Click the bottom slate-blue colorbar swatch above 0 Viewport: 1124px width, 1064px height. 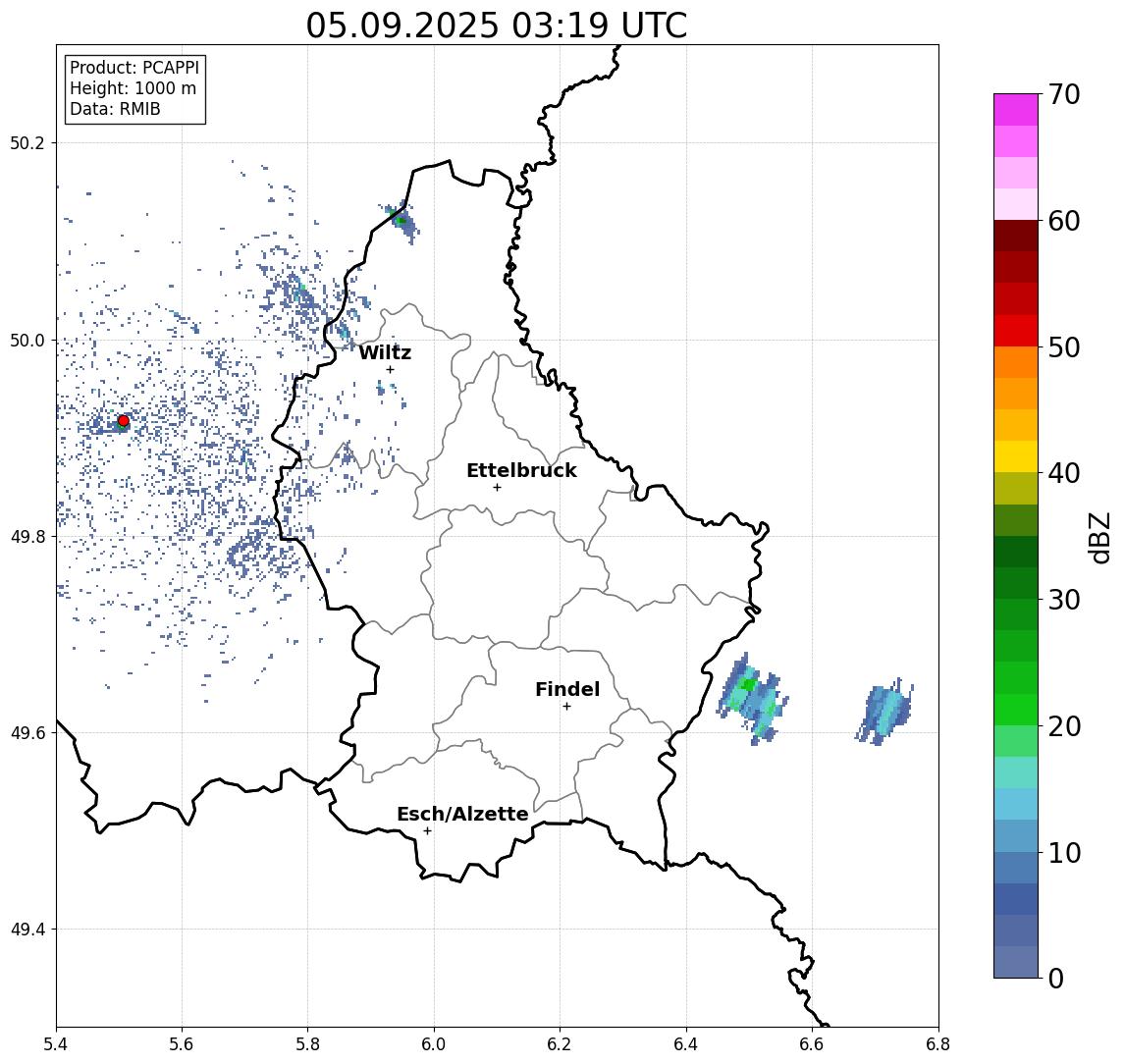pyautogui.click(x=1016, y=962)
